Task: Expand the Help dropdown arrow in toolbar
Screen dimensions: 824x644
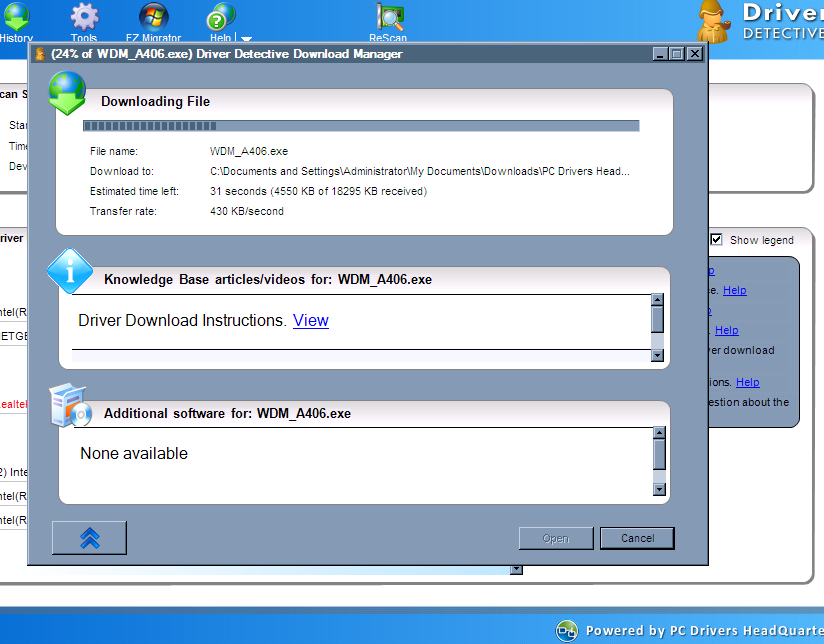Action: click(x=246, y=38)
